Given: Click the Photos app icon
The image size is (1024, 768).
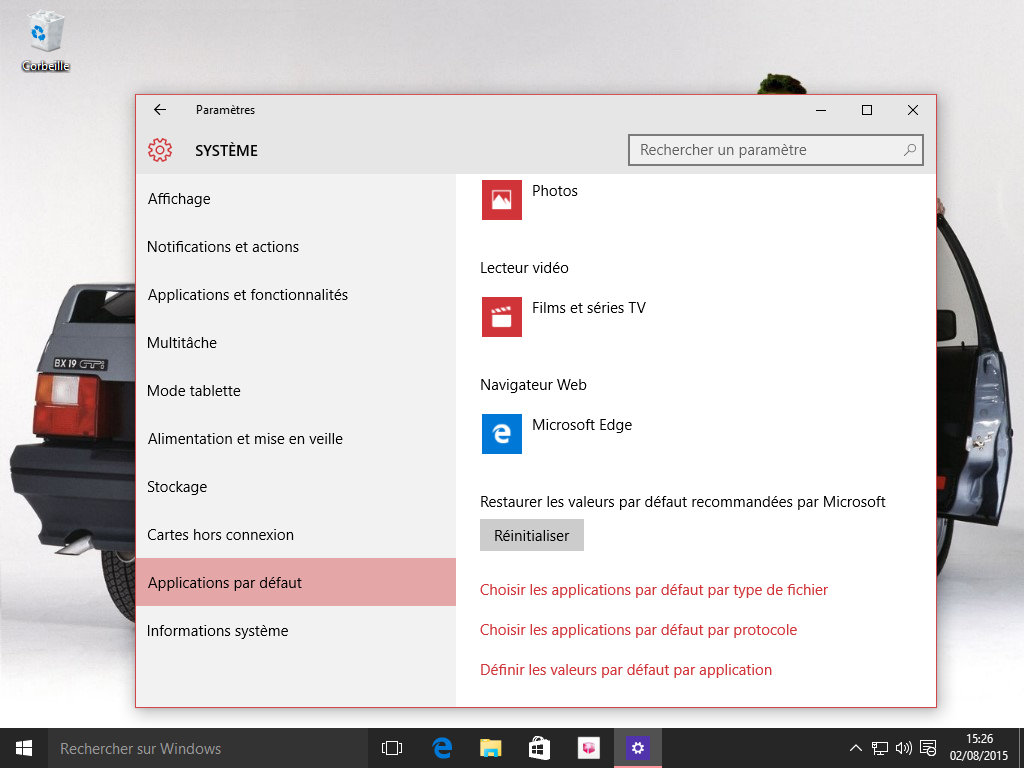Looking at the screenshot, I should pos(501,199).
